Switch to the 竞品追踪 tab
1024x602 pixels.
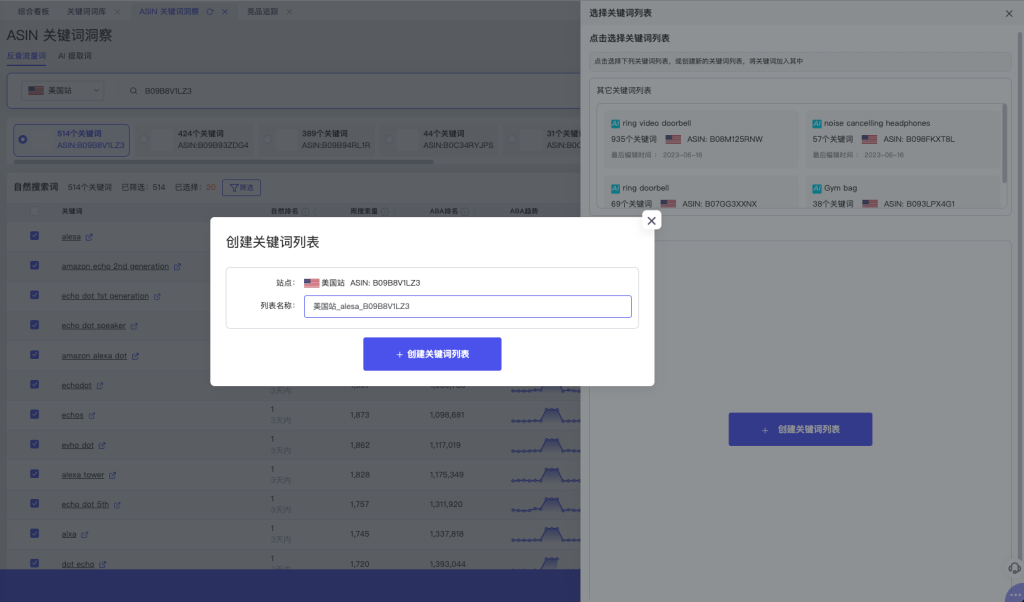(x=263, y=12)
